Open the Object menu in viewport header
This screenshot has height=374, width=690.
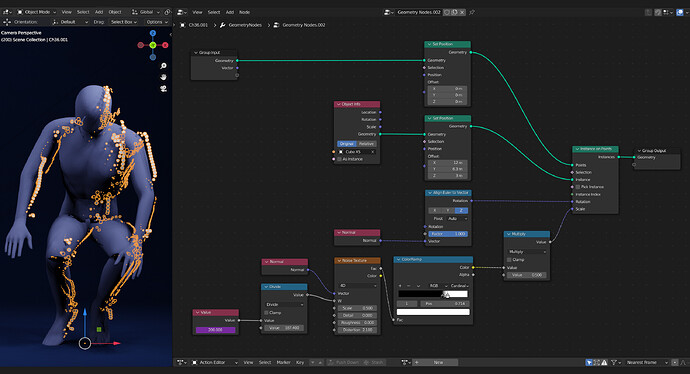[x=115, y=12]
